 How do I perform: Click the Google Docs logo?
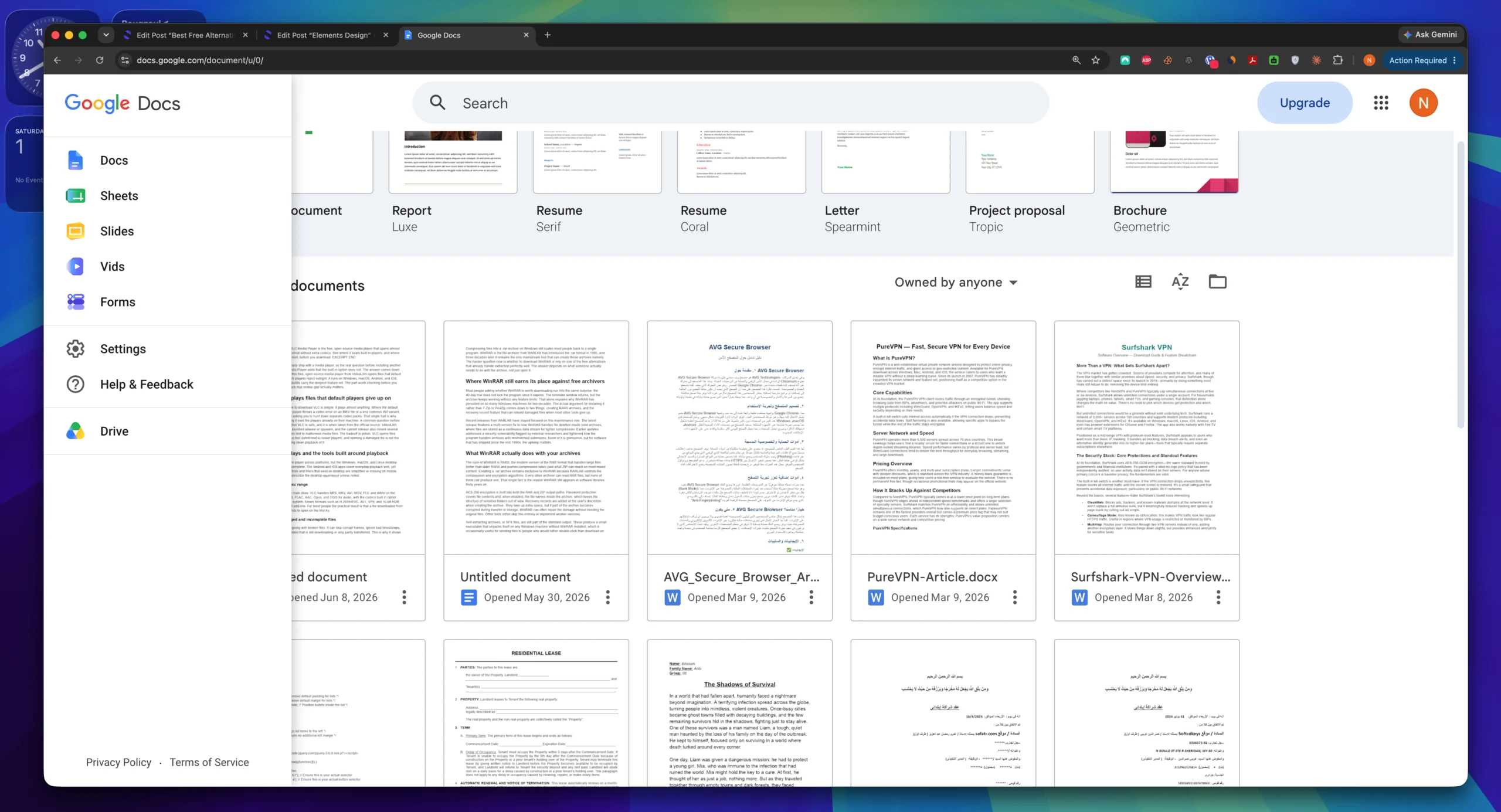(x=123, y=103)
